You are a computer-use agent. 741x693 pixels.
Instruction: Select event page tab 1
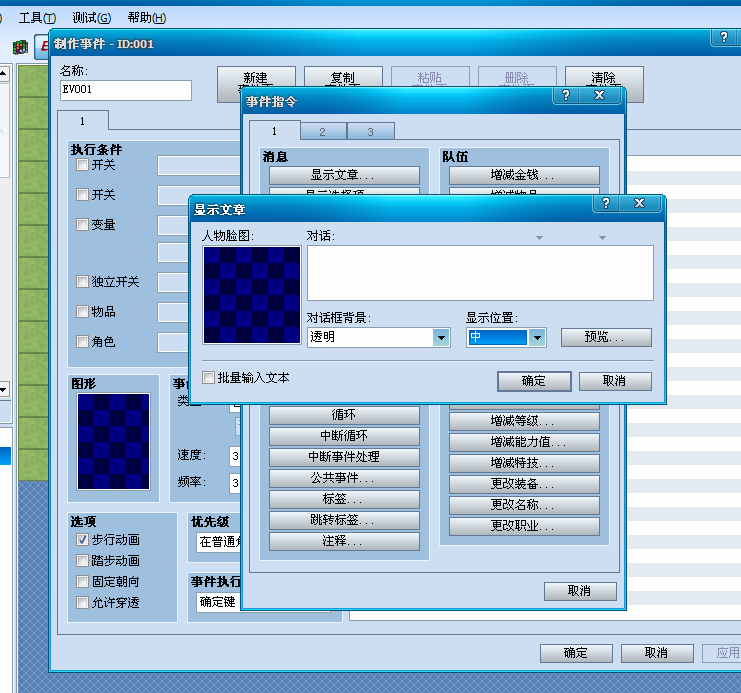82,121
